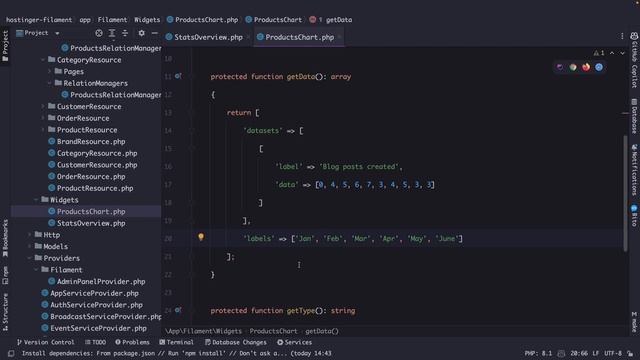Image resolution: width=640 pixels, height=360 pixels.
Task: Click the warning count inspection indicator
Action: click(x=599, y=53)
